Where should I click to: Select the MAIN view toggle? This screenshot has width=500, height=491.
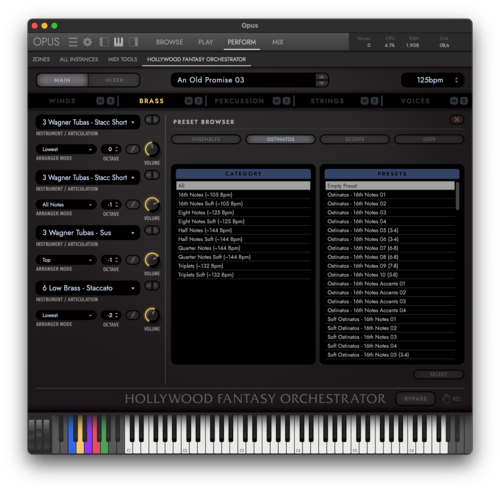pos(62,80)
